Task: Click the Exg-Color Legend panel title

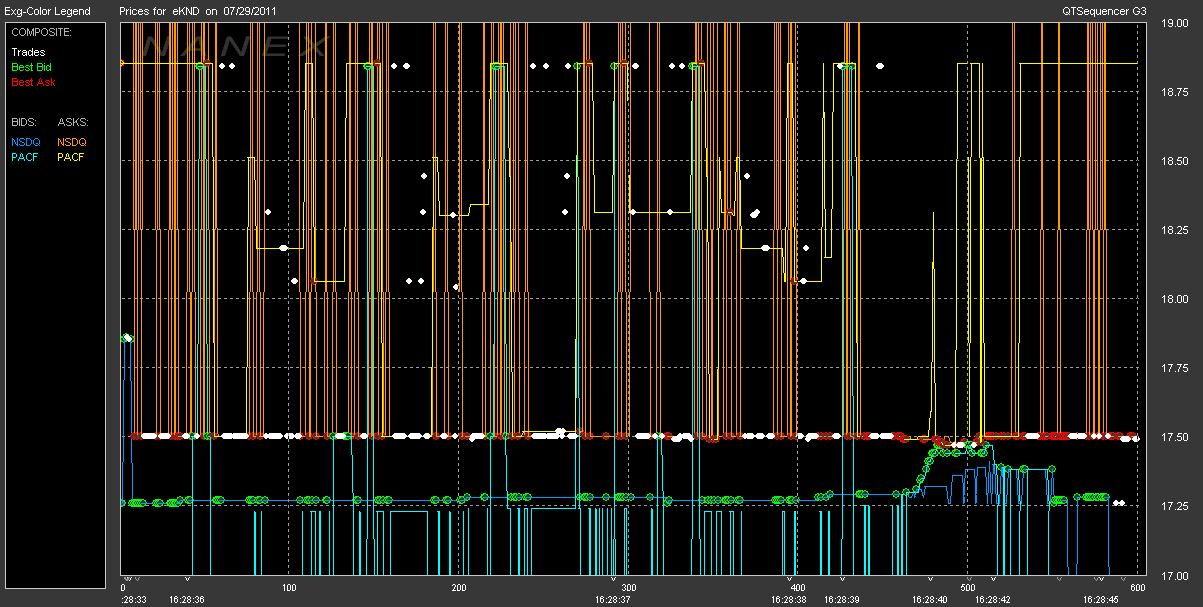Action: click(46, 11)
